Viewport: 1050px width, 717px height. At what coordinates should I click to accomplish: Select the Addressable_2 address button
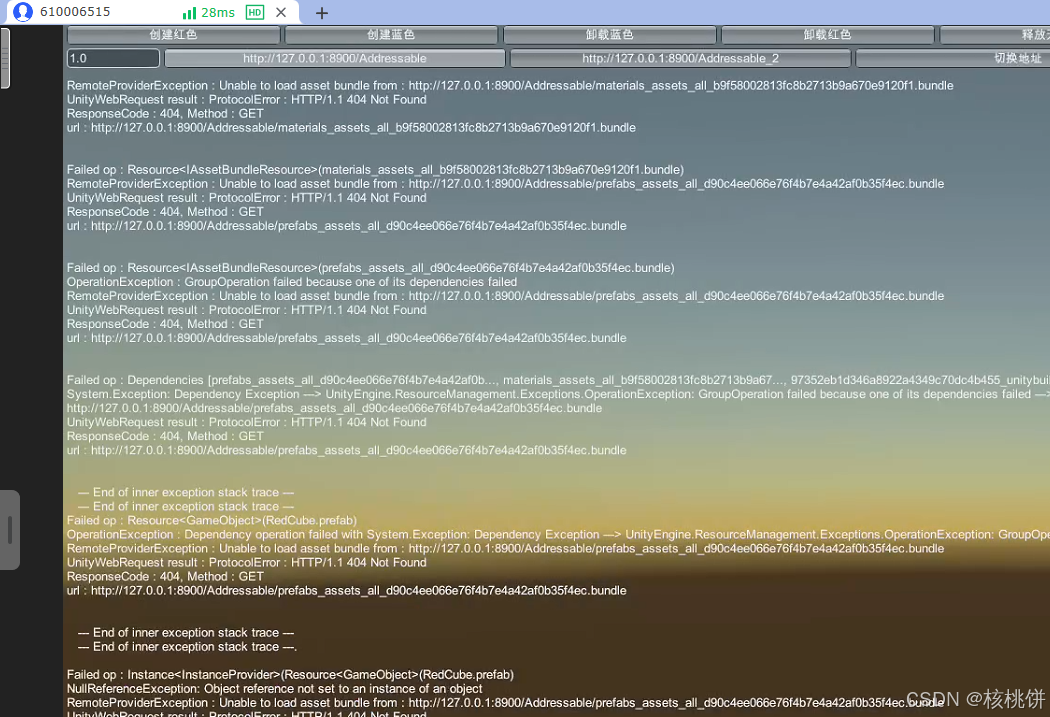pos(680,58)
